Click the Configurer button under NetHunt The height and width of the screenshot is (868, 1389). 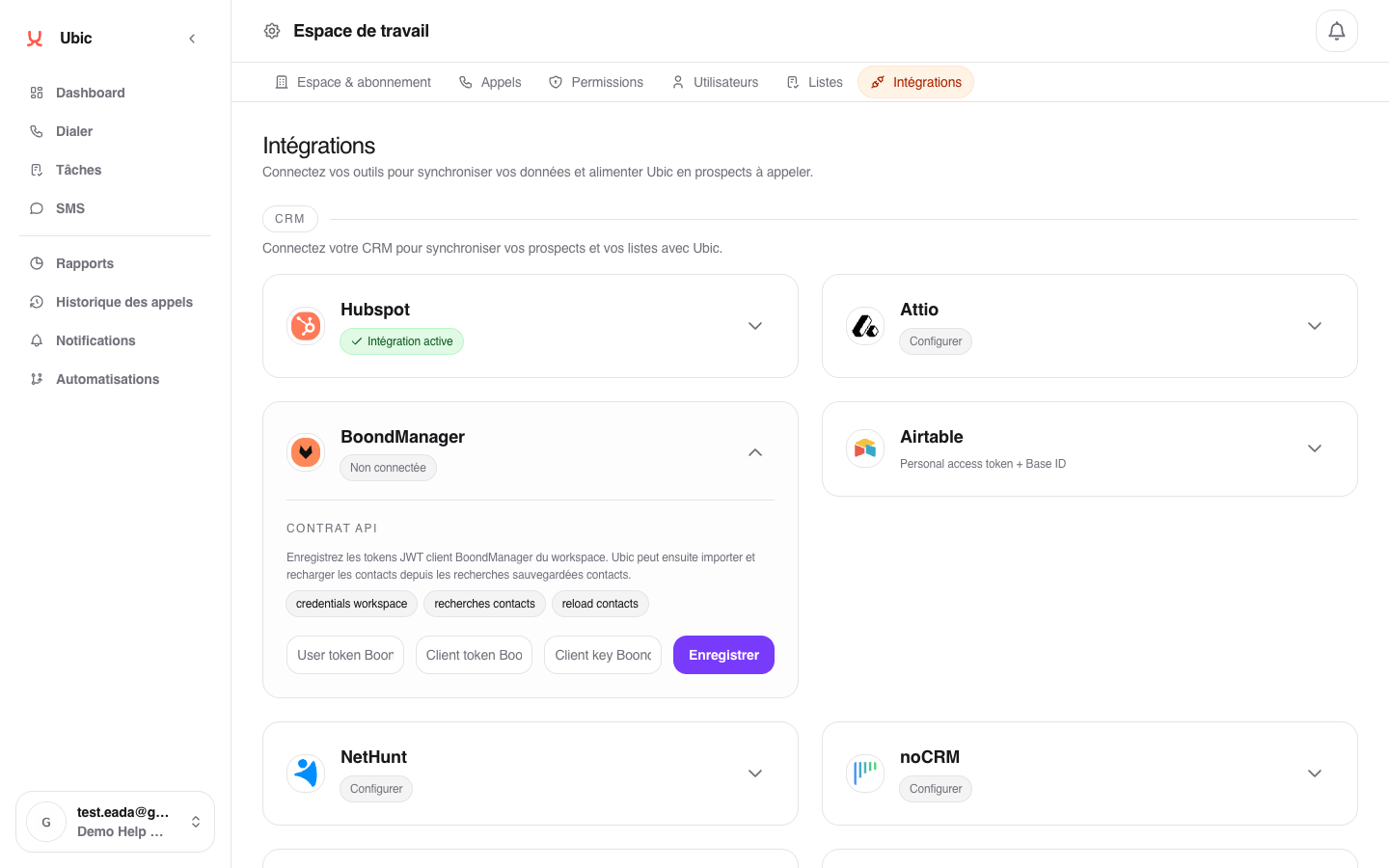[376, 789]
